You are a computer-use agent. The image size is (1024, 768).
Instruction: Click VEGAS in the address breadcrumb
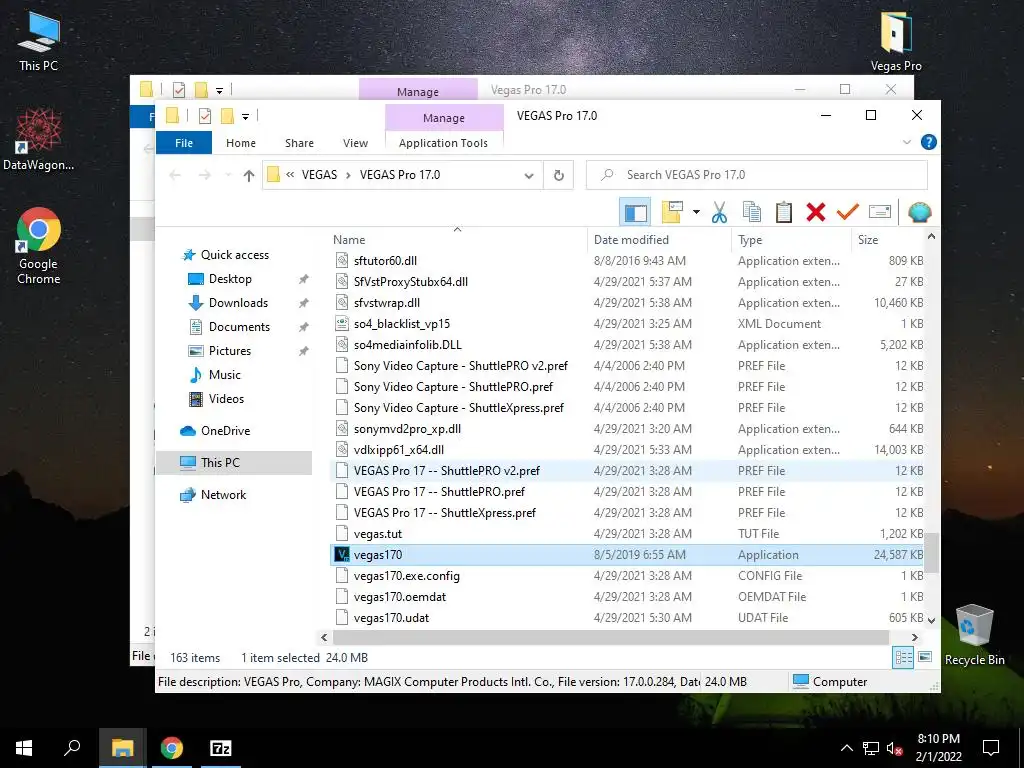click(x=319, y=174)
